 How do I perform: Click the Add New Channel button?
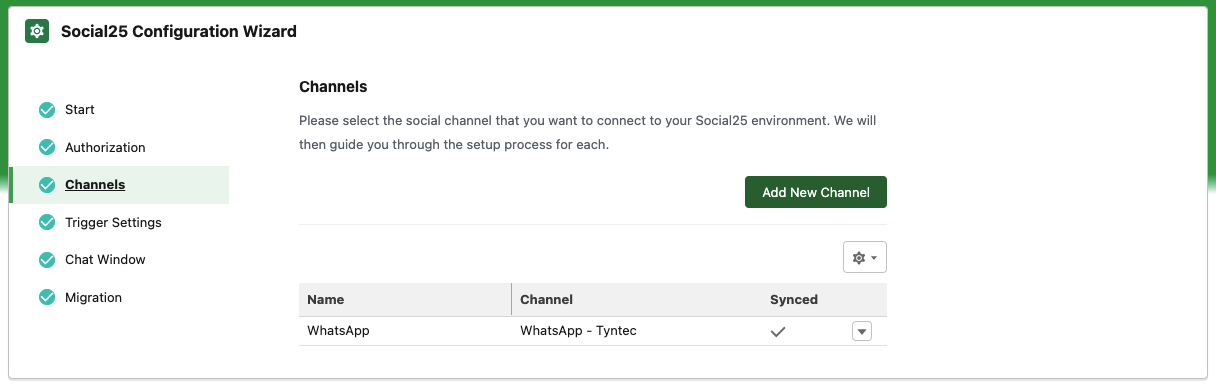(x=816, y=192)
